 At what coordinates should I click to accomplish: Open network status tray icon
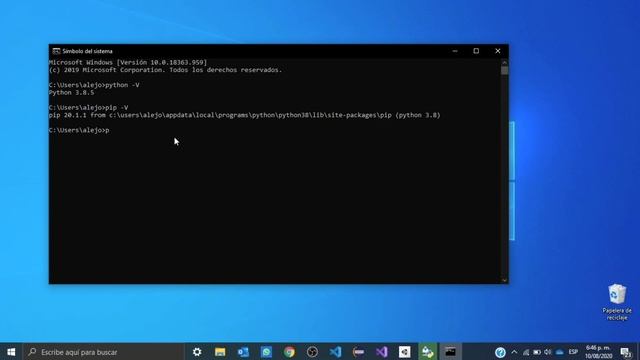pos(526,352)
